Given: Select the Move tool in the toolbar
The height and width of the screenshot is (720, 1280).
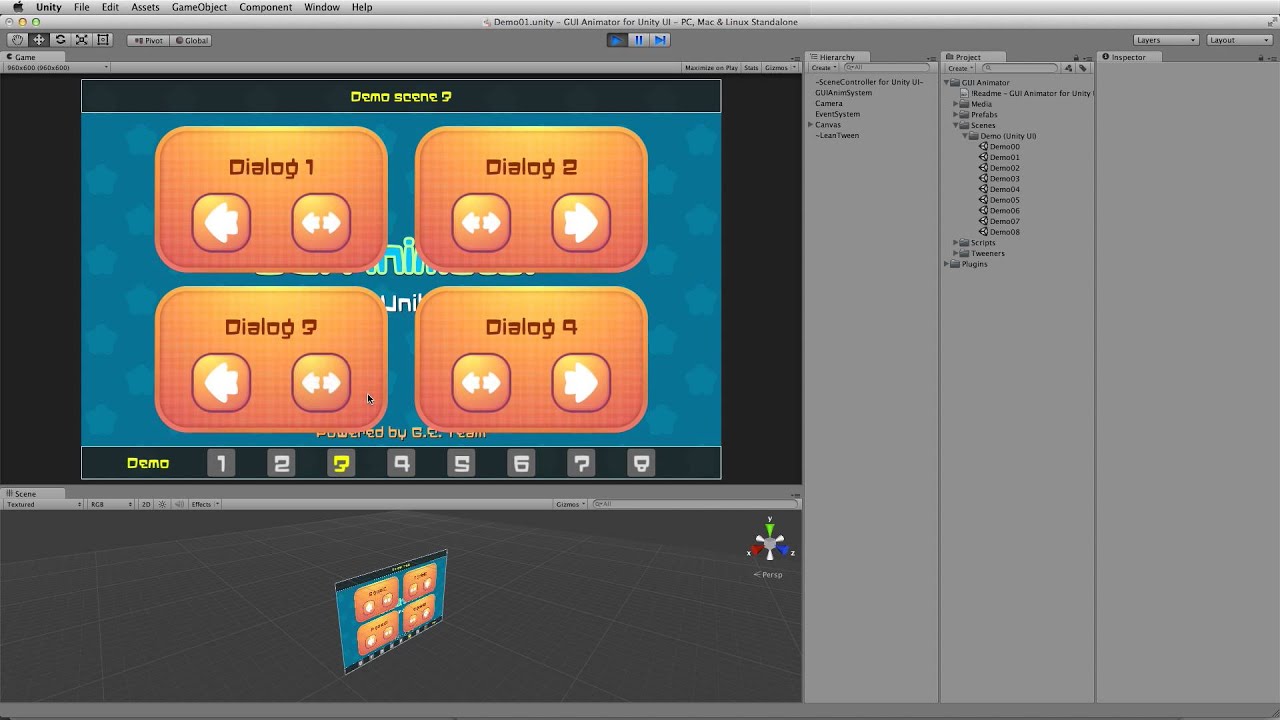Looking at the screenshot, I should pyautogui.click(x=37, y=39).
